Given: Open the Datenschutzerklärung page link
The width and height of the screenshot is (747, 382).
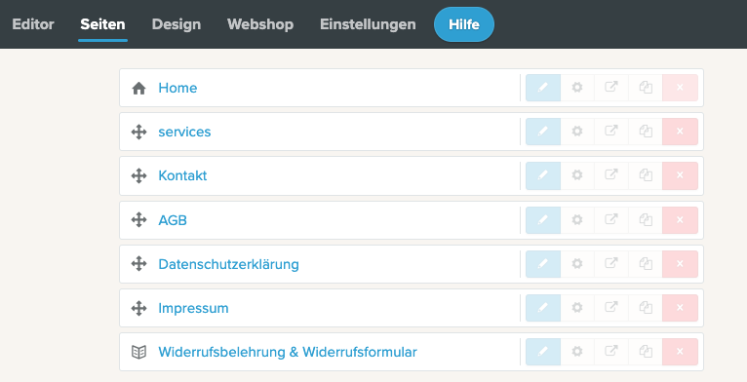Looking at the screenshot, I should pos(229,264).
